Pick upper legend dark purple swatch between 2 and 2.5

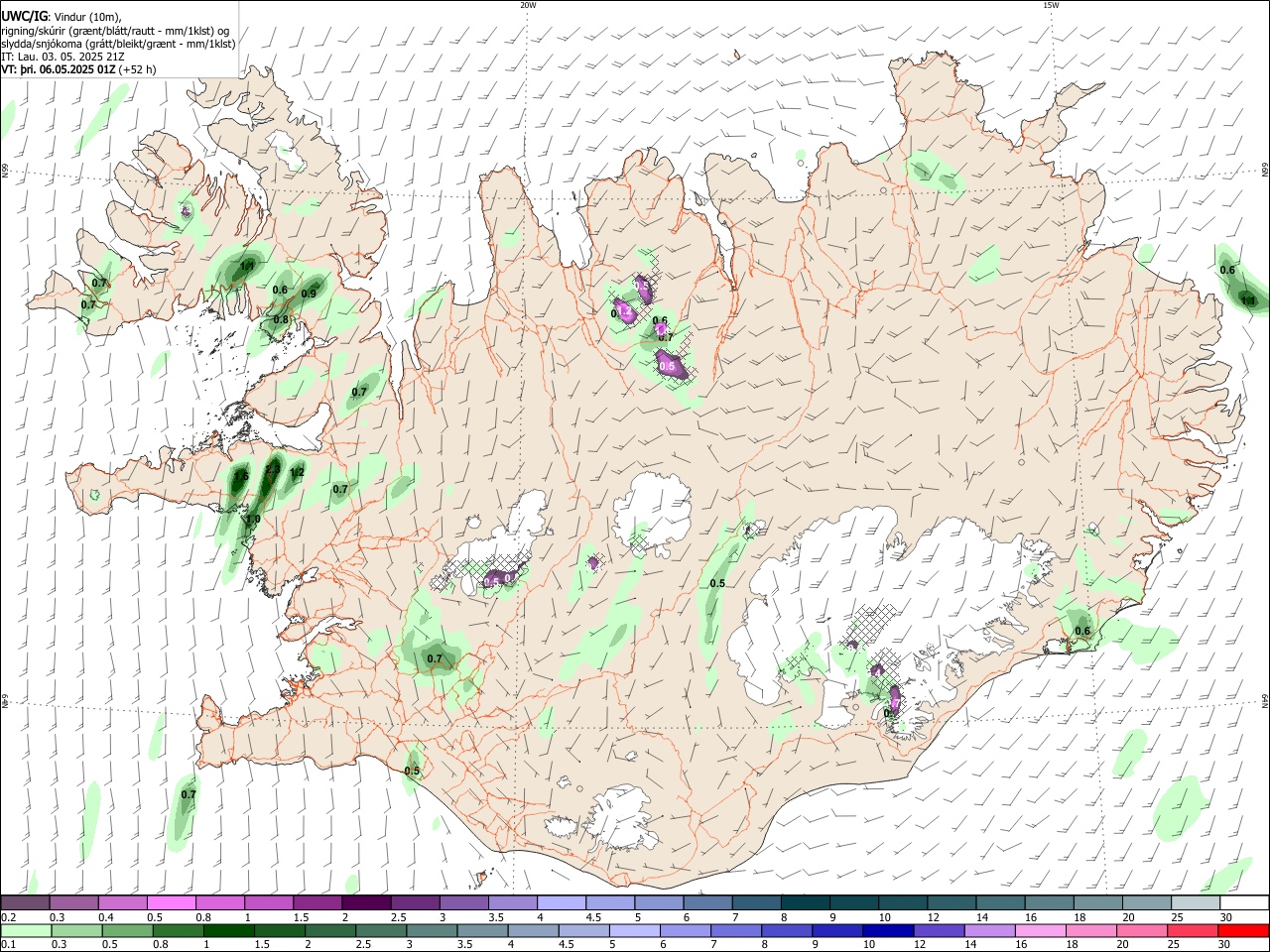[366, 902]
